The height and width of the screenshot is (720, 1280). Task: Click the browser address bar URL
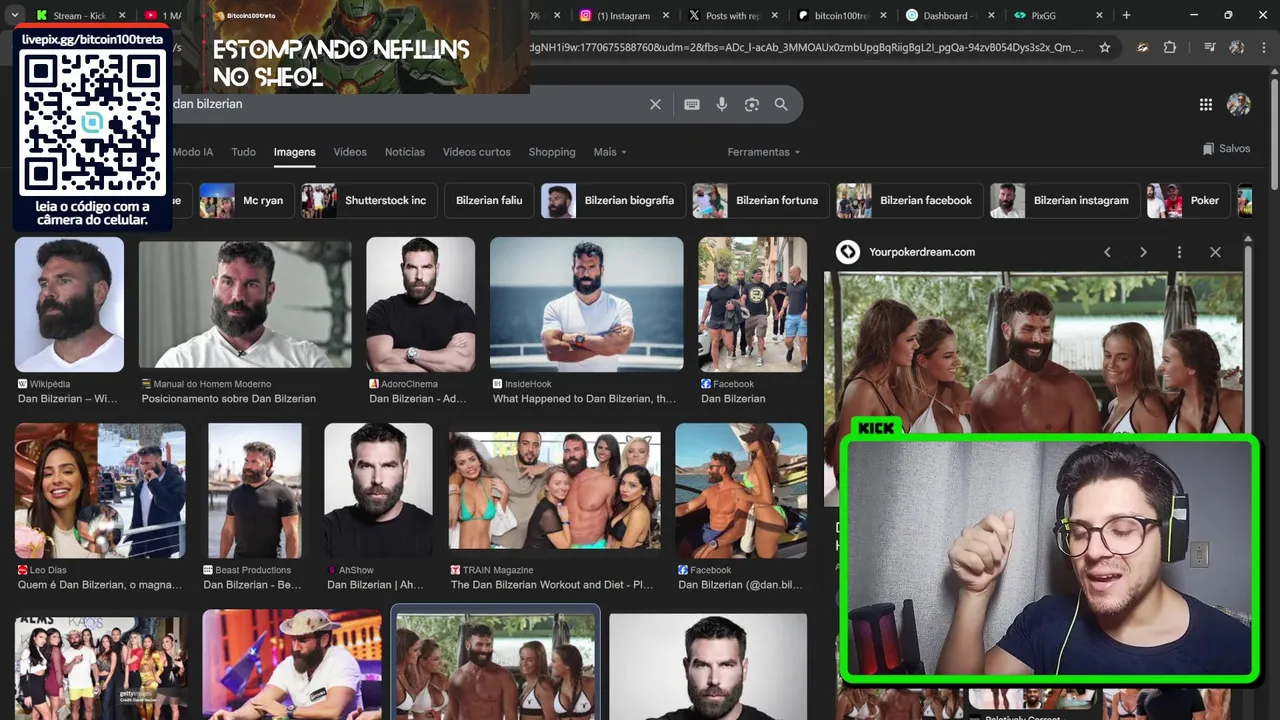(805, 47)
